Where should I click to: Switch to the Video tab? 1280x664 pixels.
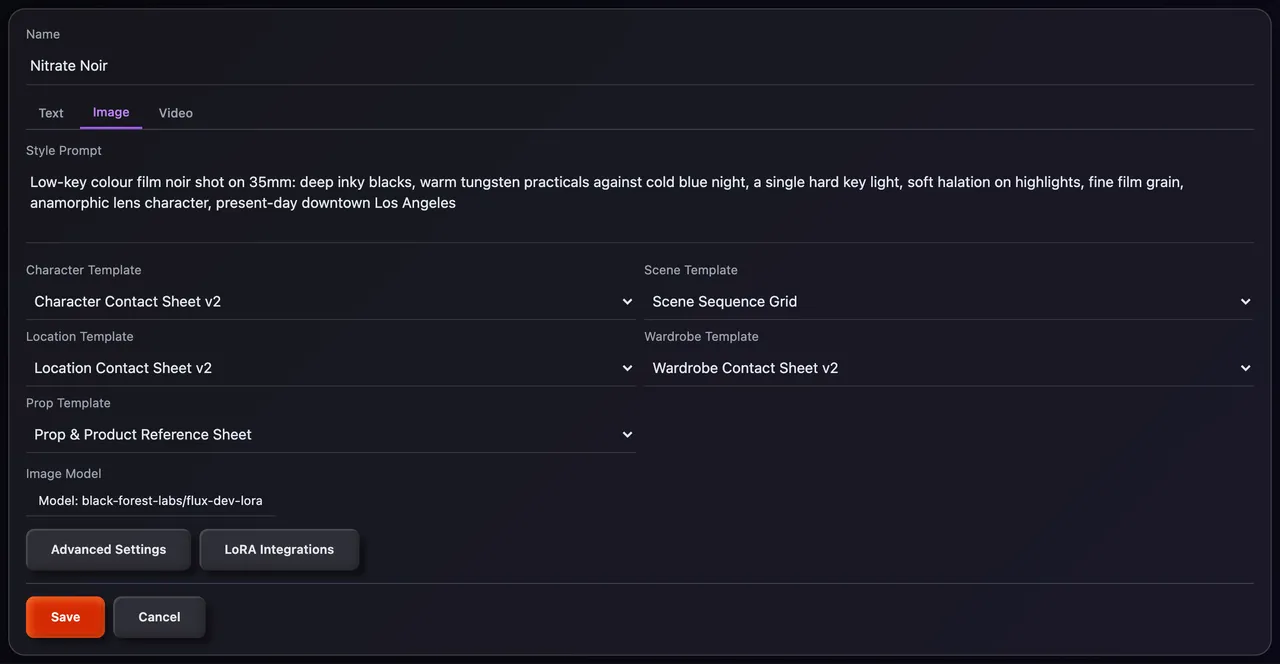176,113
